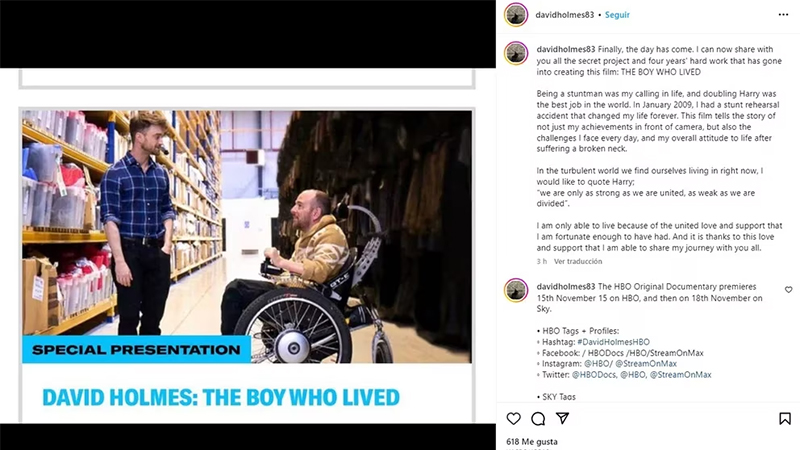Click the caption author's profile picture

tap(516, 53)
